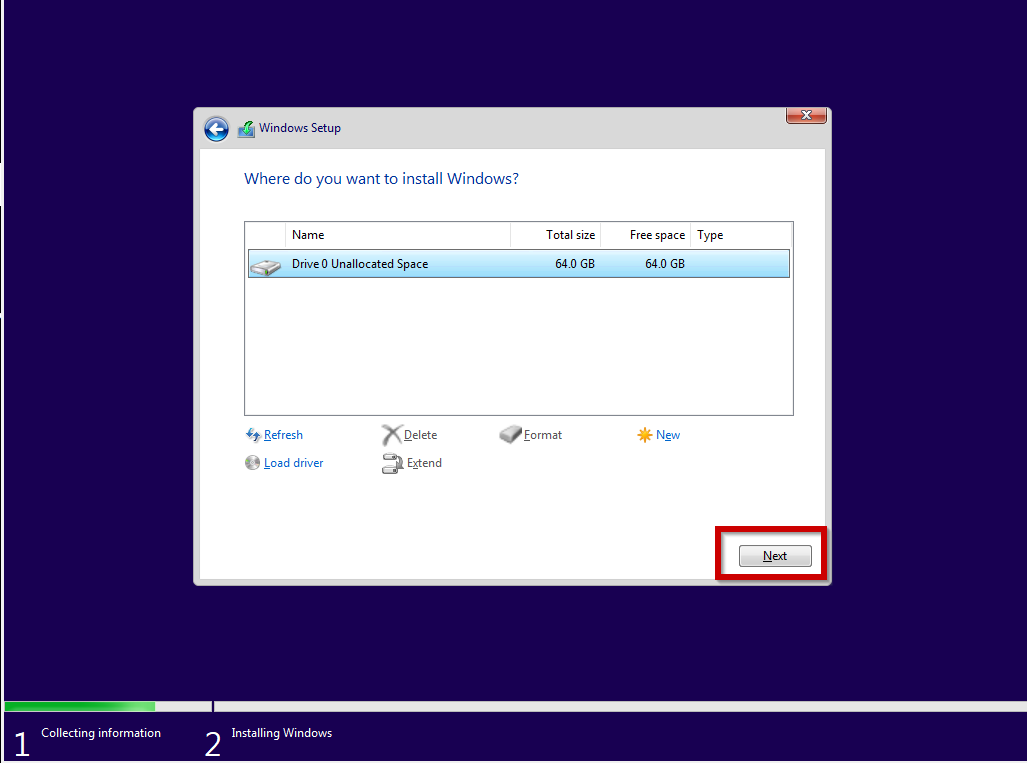Select Drive 0 Unallocated Space row
Image resolution: width=1027 pixels, height=763 pixels.
[x=519, y=264]
